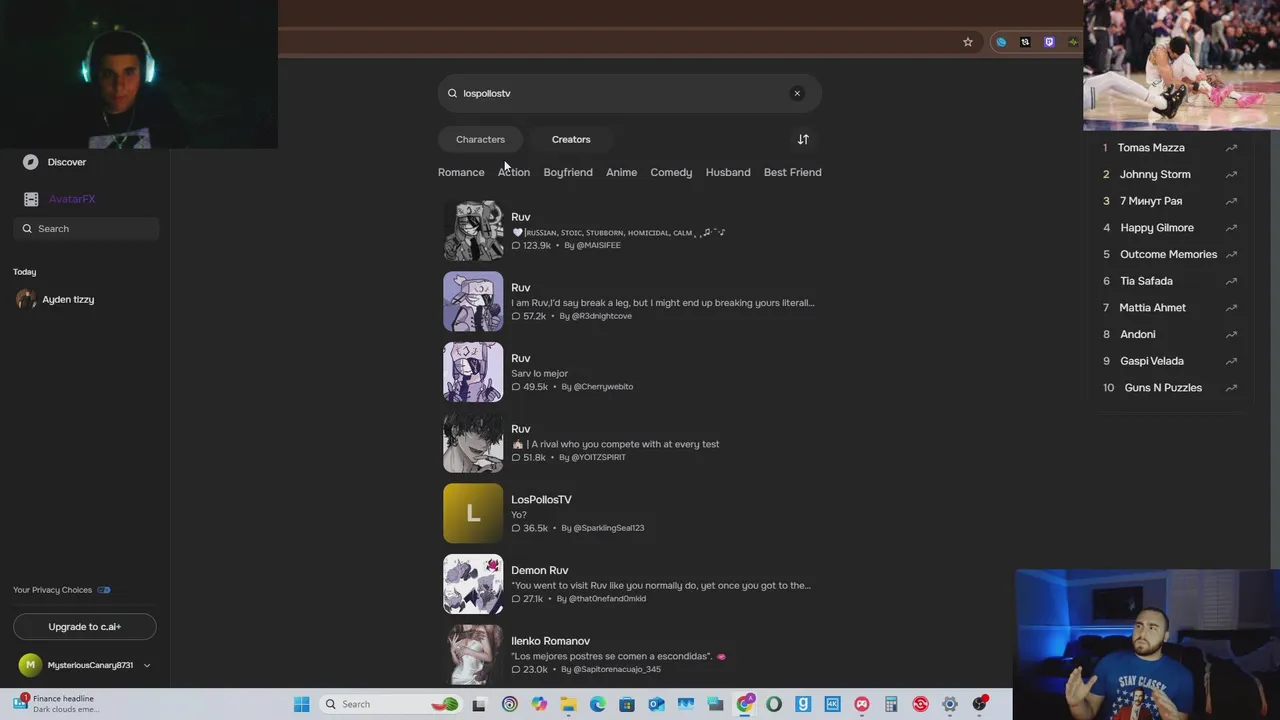This screenshot has height=720, width=1280.
Task: Click the Discover compass icon
Action: coord(30,162)
